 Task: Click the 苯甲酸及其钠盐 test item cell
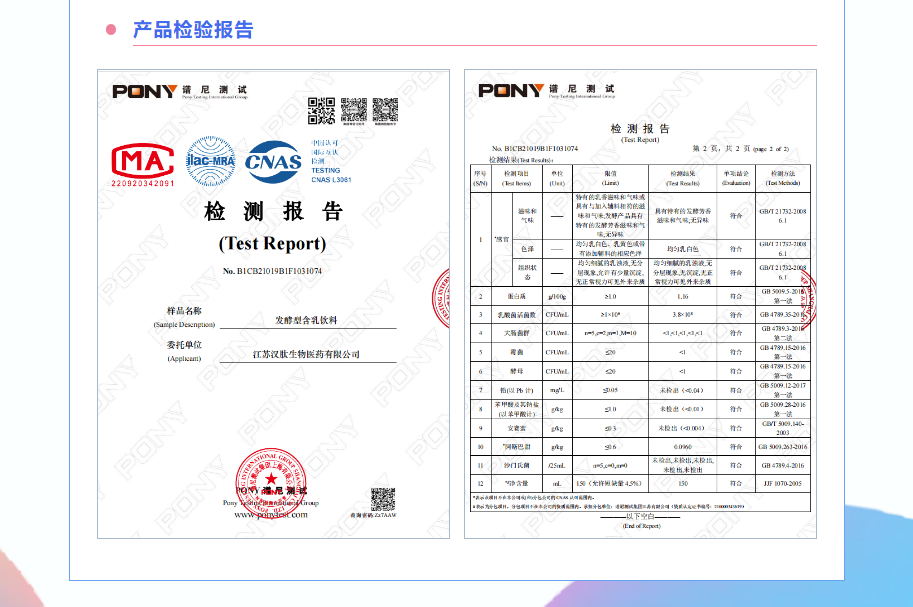pyautogui.click(x=516, y=409)
